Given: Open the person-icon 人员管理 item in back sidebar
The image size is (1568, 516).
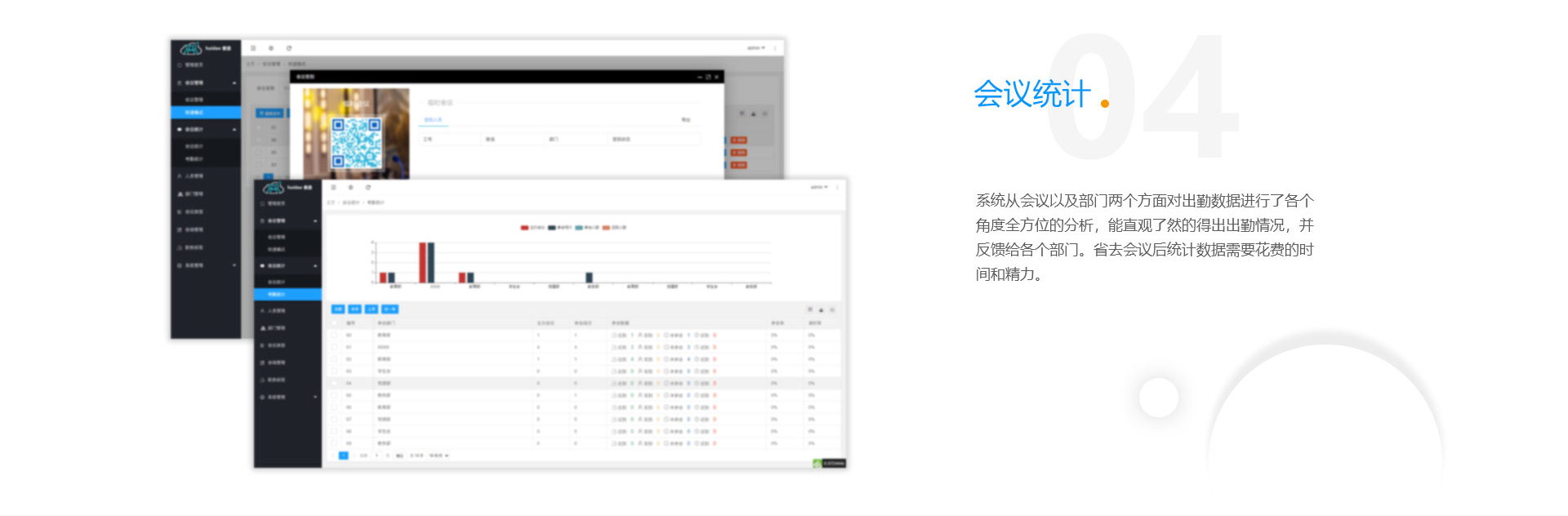Looking at the screenshot, I should [x=206, y=176].
